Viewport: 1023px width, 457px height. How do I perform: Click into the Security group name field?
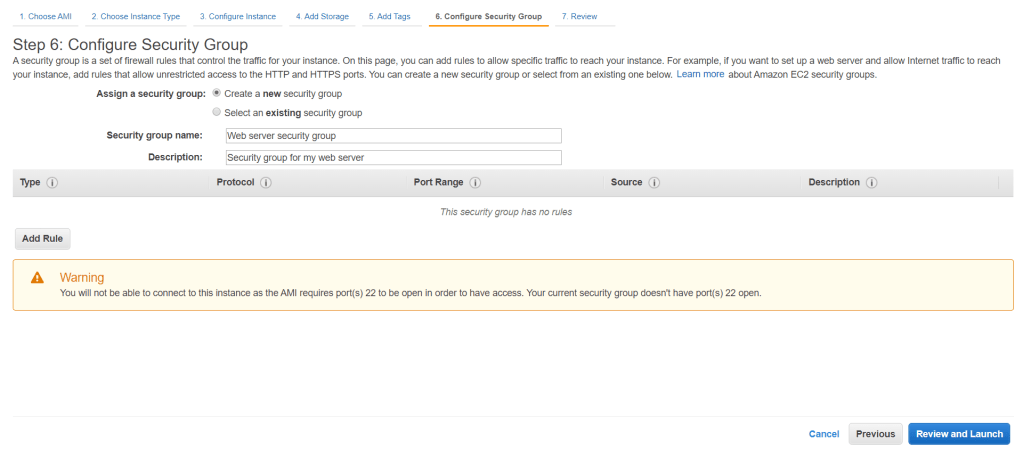(x=394, y=136)
